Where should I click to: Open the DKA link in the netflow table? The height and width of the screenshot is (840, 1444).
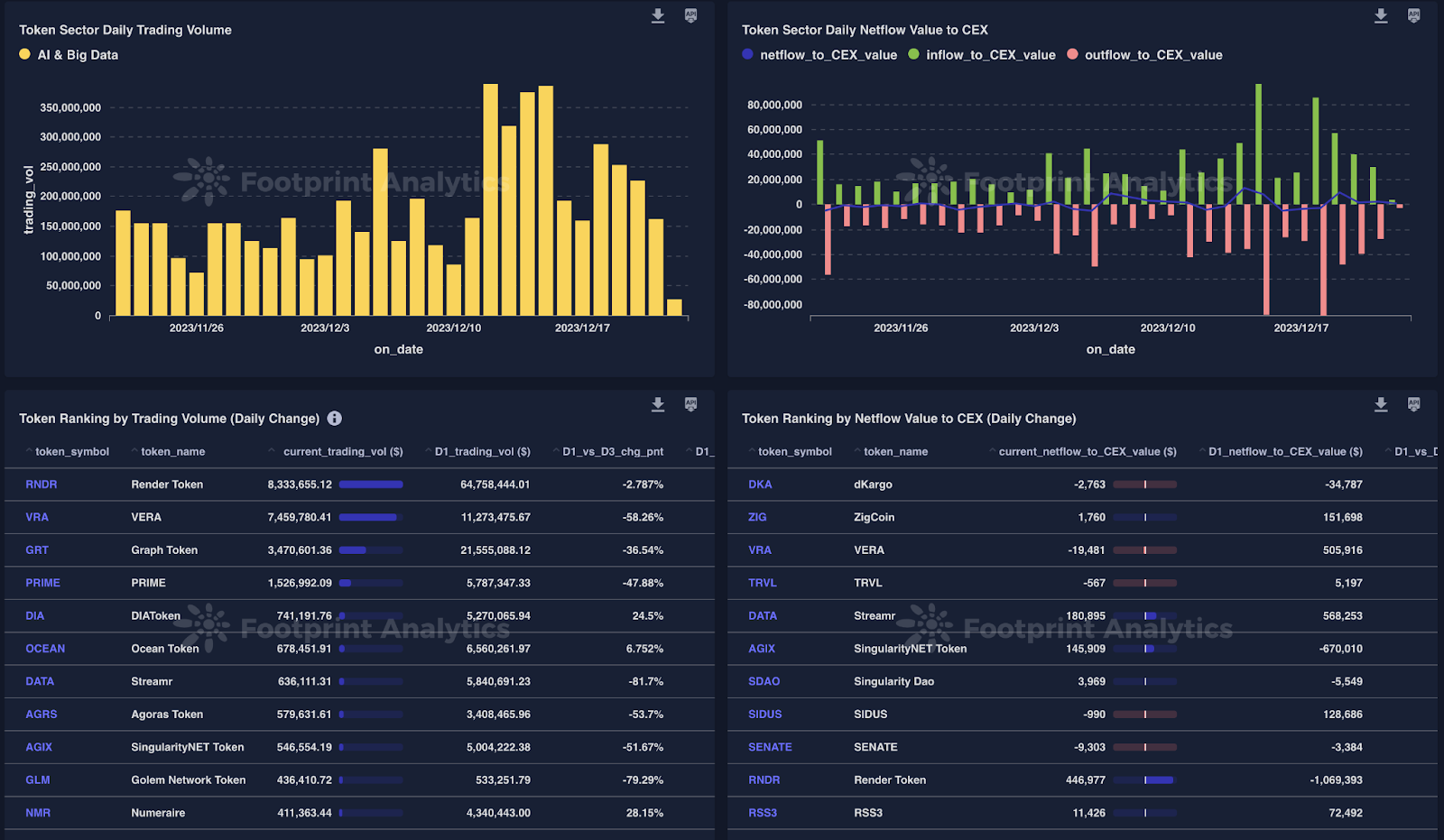(x=759, y=485)
